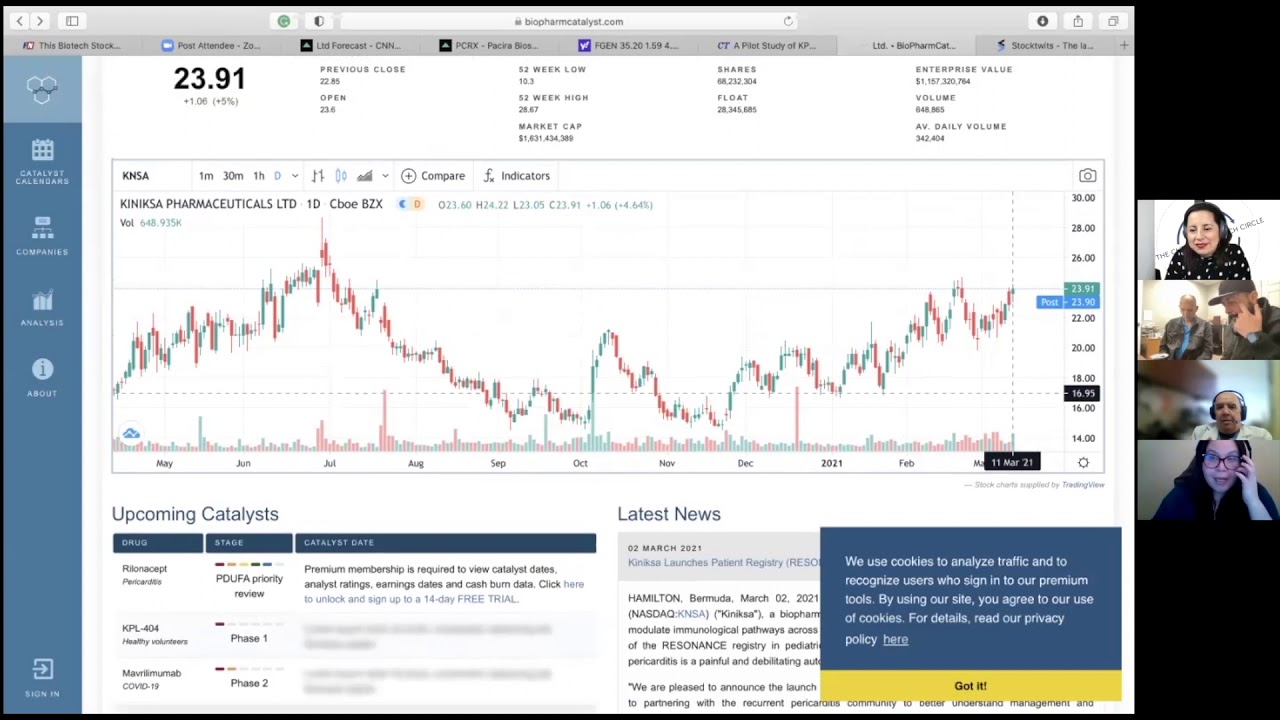
Task: Click the Sign In sidebar icon
Action: pyautogui.click(x=42, y=677)
